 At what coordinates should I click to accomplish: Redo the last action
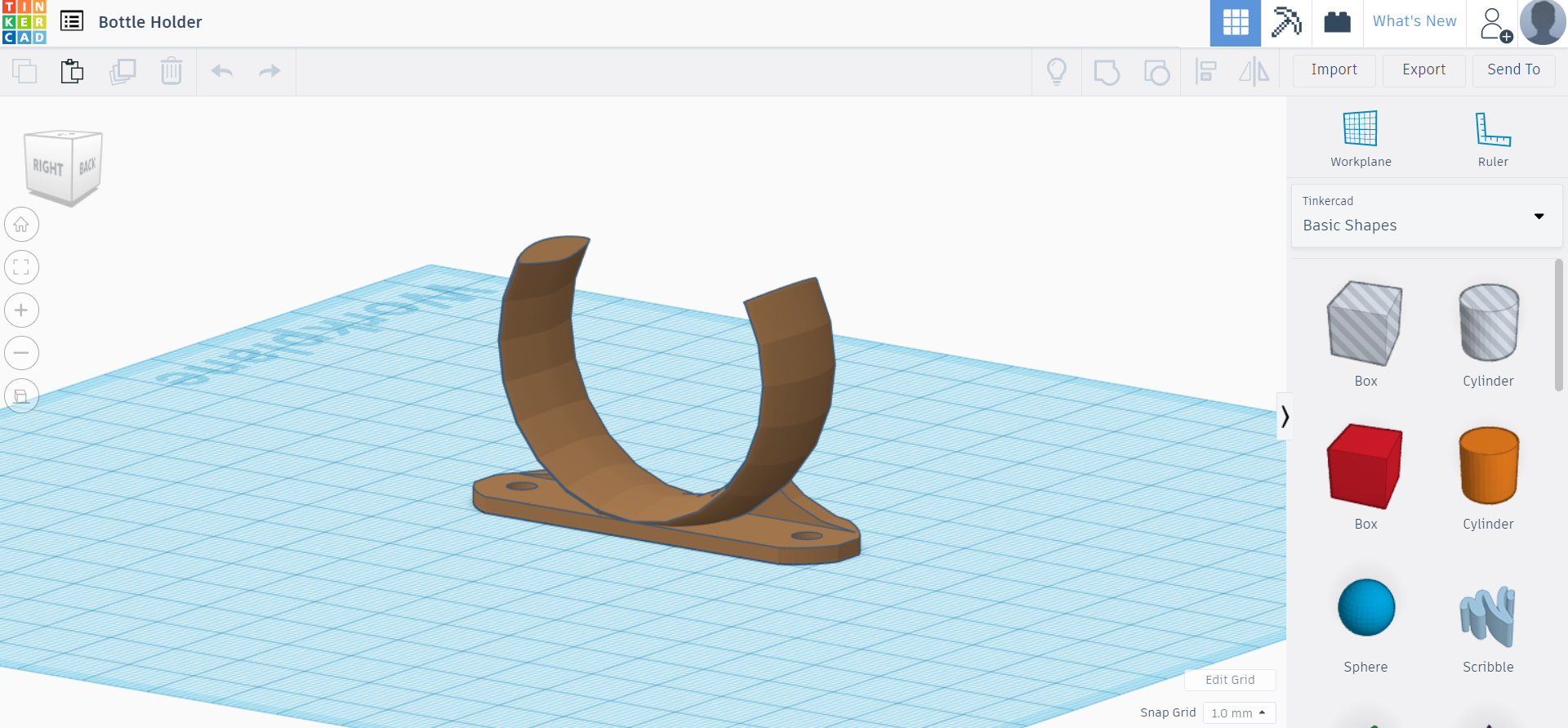click(x=269, y=72)
